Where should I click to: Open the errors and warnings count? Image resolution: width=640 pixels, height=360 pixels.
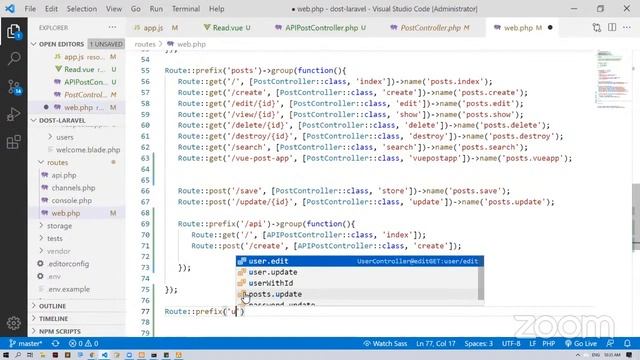coord(84,344)
